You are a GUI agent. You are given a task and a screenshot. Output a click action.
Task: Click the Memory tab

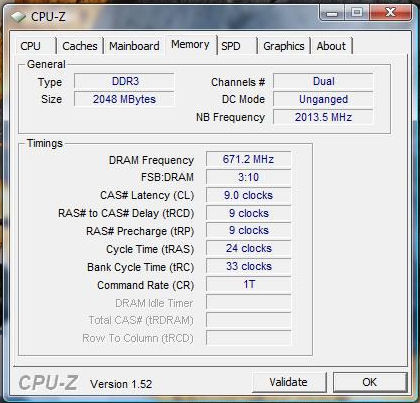[x=190, y=44]
